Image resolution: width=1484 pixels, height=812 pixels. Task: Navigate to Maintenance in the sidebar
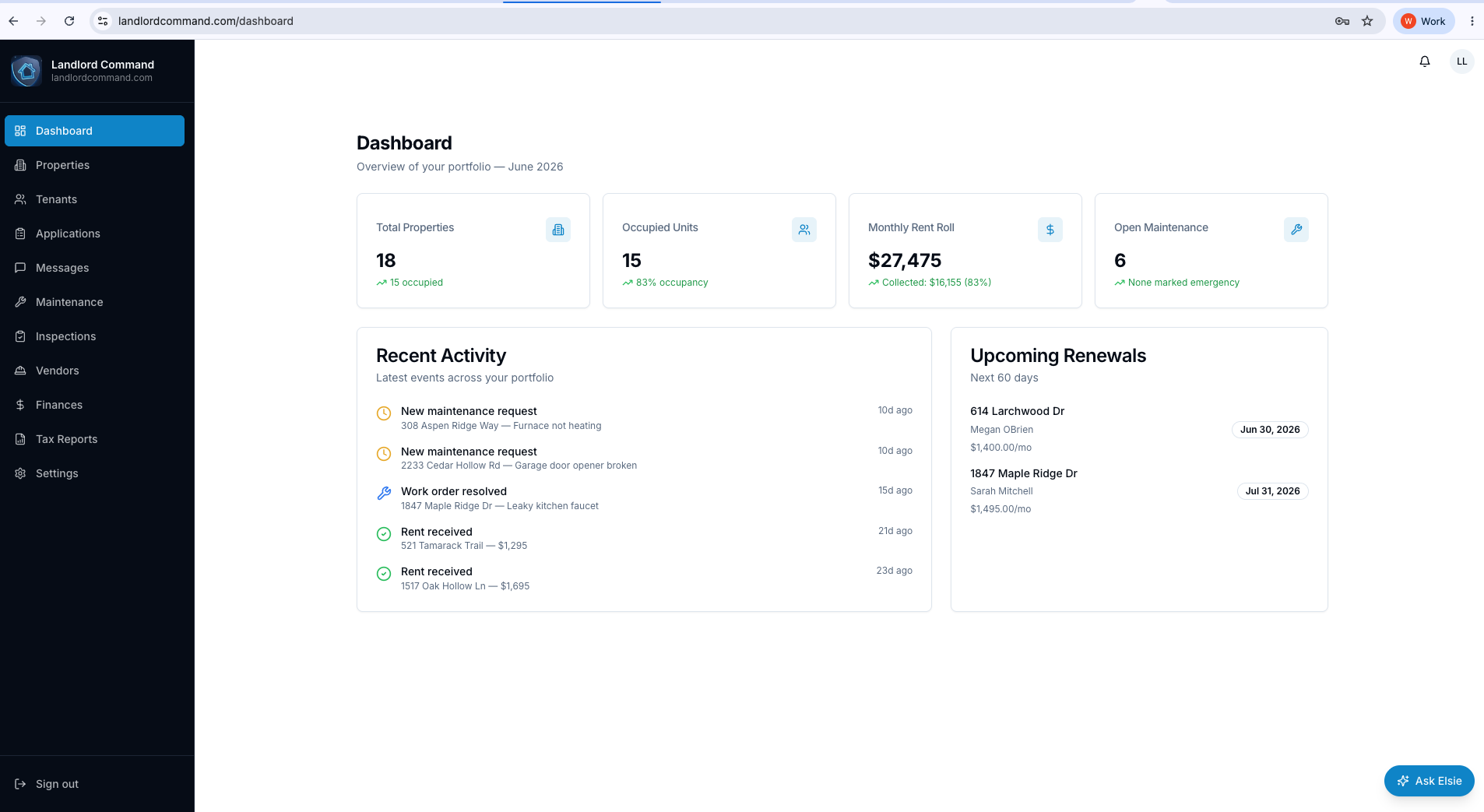coord(94,302)
